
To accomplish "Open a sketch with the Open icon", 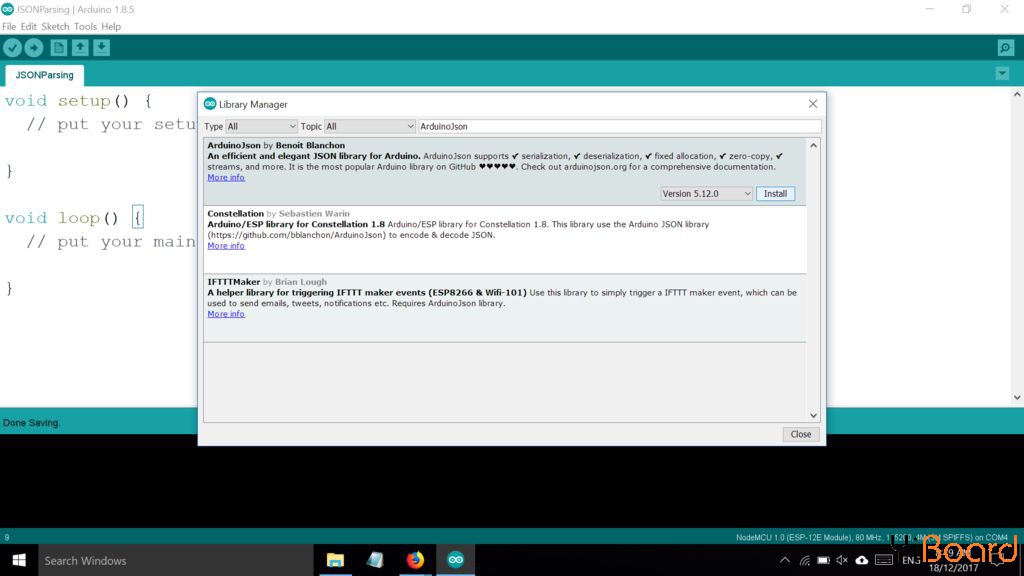I will click(80, 48).
